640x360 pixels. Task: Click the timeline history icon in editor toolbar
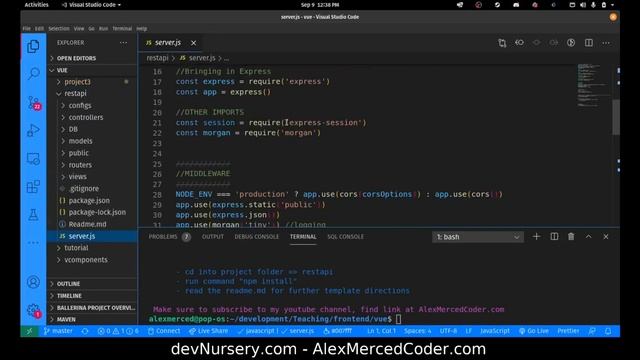point(571,43)
